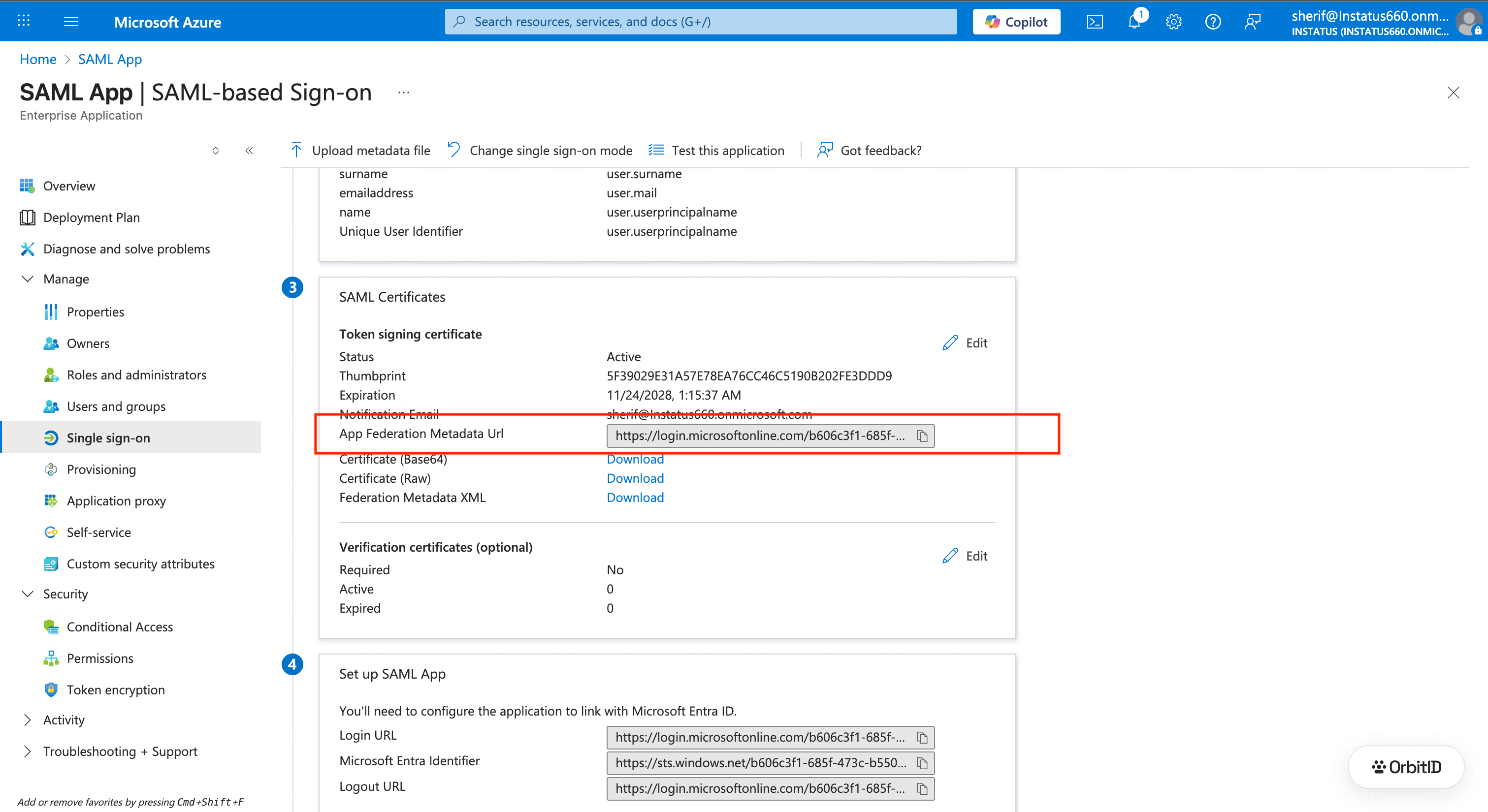Expand the Activity section
The image size is (1488, 812).
(27, 719)
